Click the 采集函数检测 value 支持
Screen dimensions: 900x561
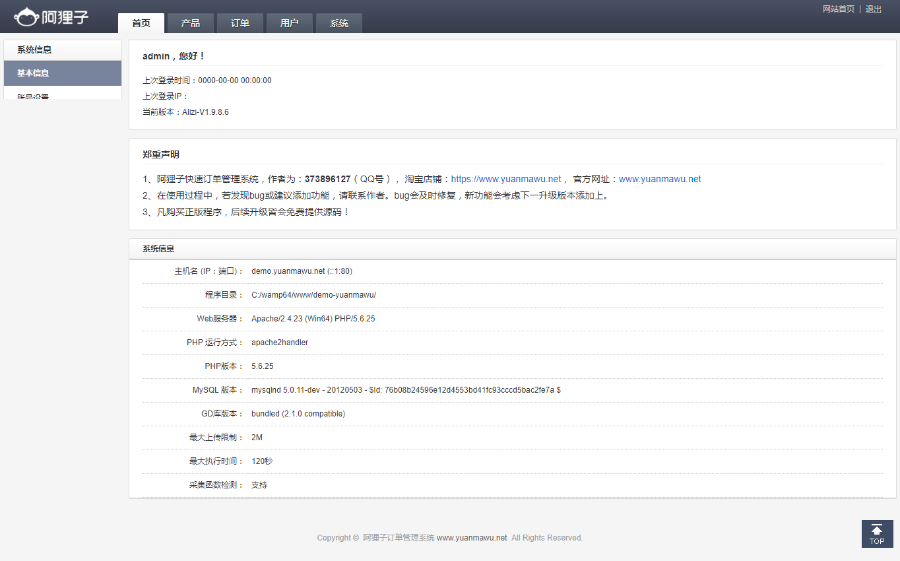(x=259, y=485)
